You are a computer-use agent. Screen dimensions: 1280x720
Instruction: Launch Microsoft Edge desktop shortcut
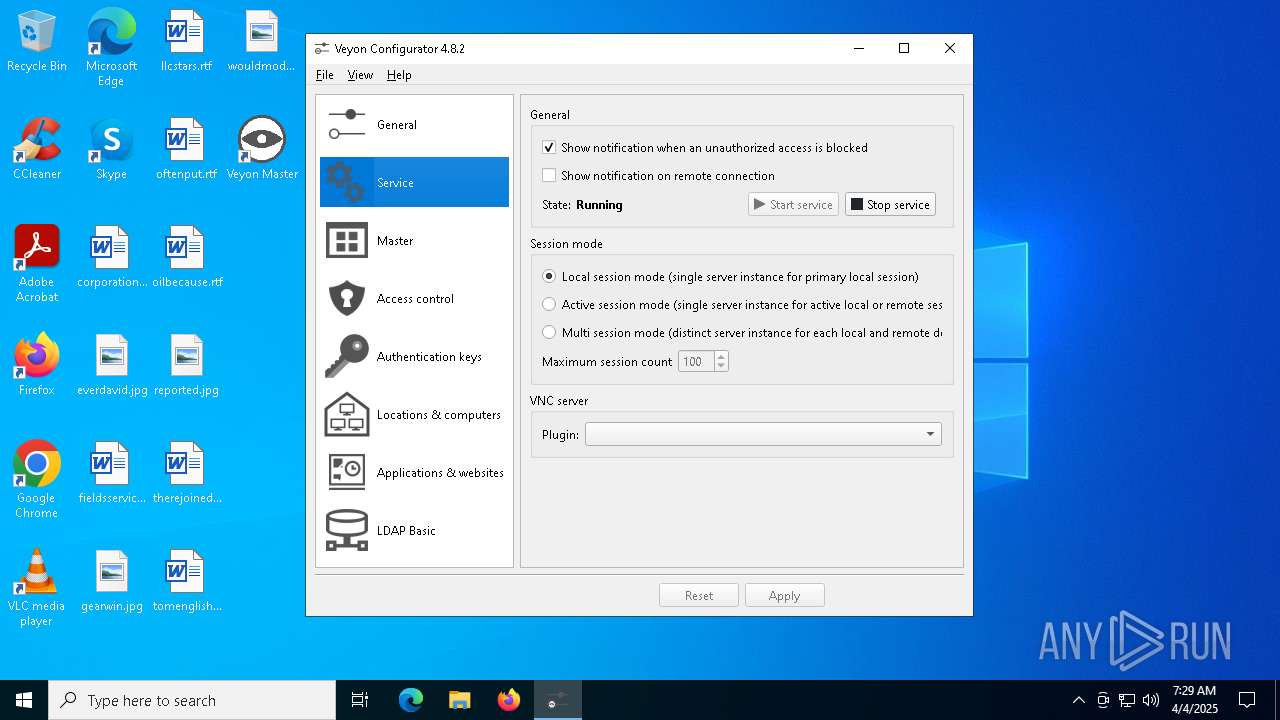tap(111, 48)
